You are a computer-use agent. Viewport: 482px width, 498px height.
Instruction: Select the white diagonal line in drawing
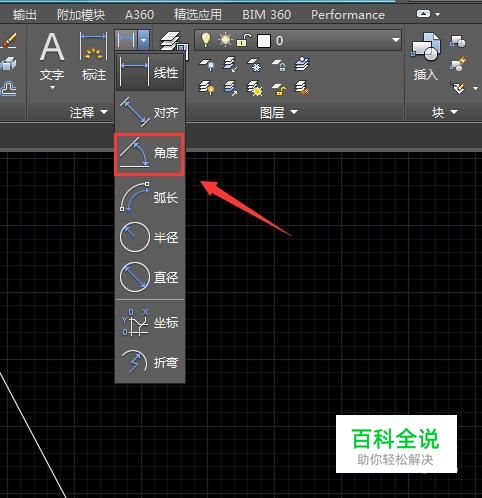[x=33, y=435]
